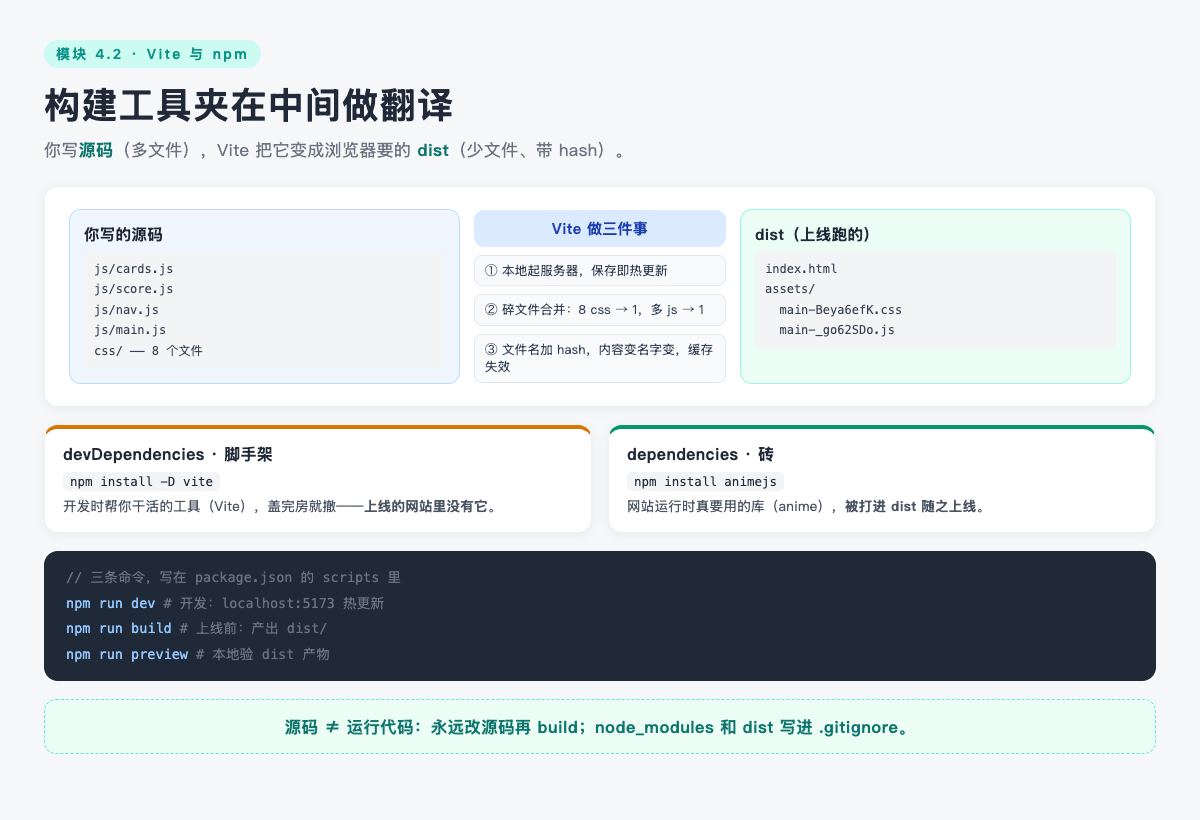Viewport: 1200px width, 820px height.
Task: Click the npm run dev command line
Action: 225,604
